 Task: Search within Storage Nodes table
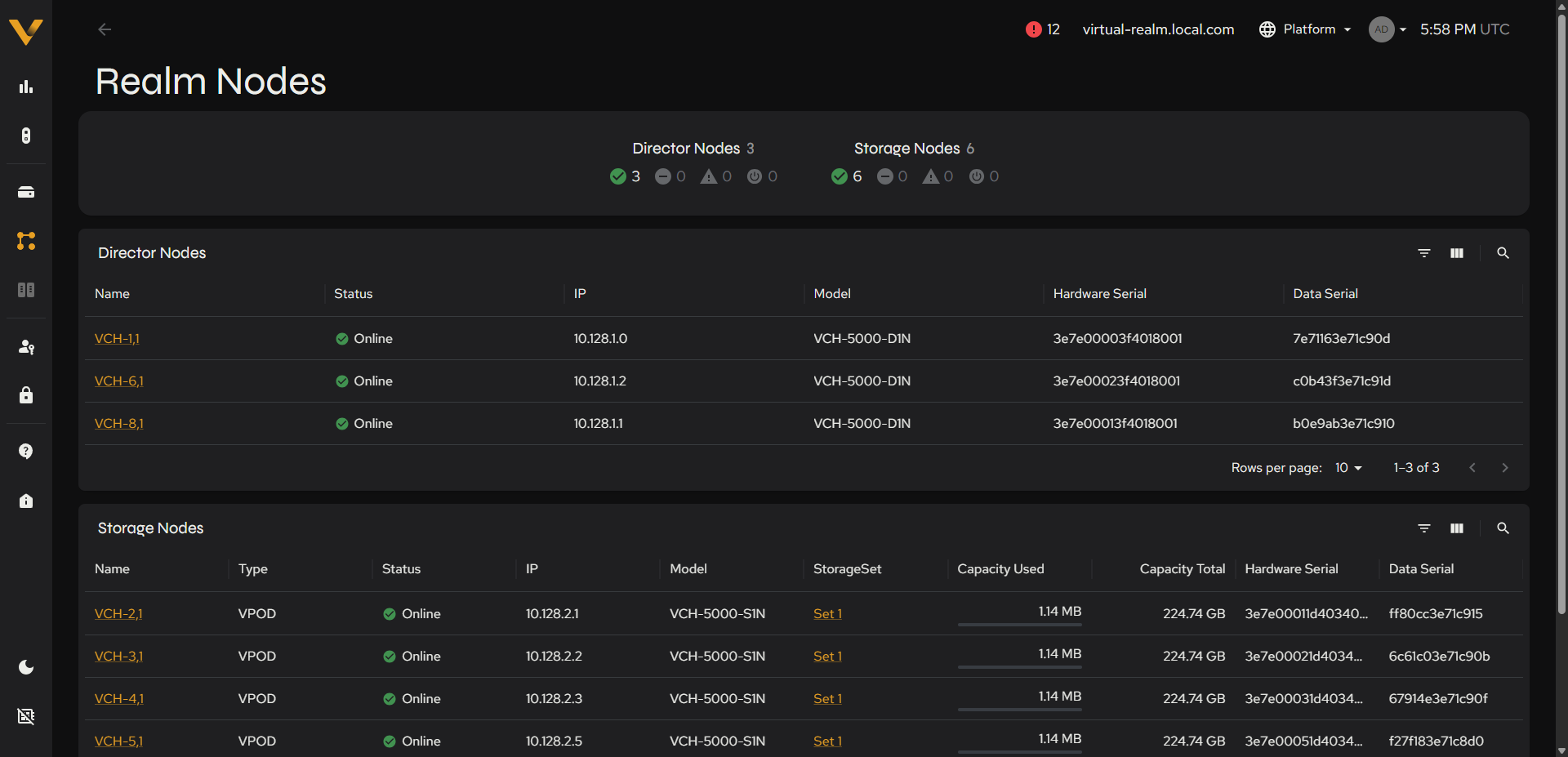[1503, 528]
